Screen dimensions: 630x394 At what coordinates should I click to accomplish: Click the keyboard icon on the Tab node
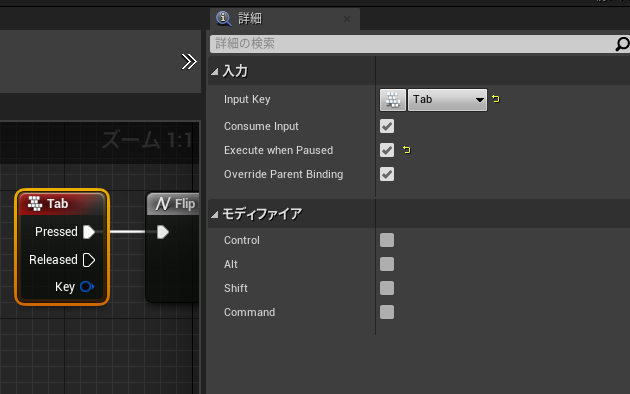pyautogui.click(x=35, y=204)
